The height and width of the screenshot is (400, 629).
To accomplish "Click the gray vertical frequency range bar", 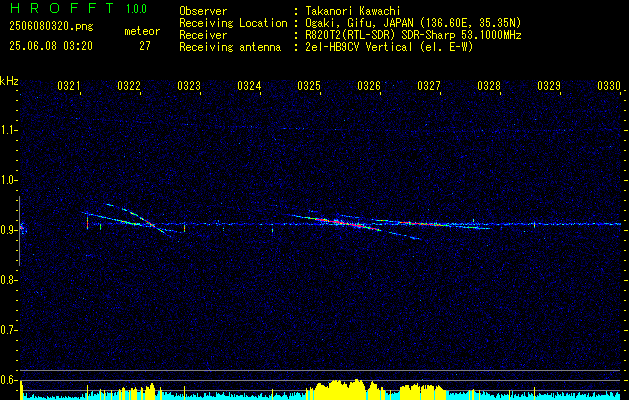I will pyautogui.click(x=19, y=231).
